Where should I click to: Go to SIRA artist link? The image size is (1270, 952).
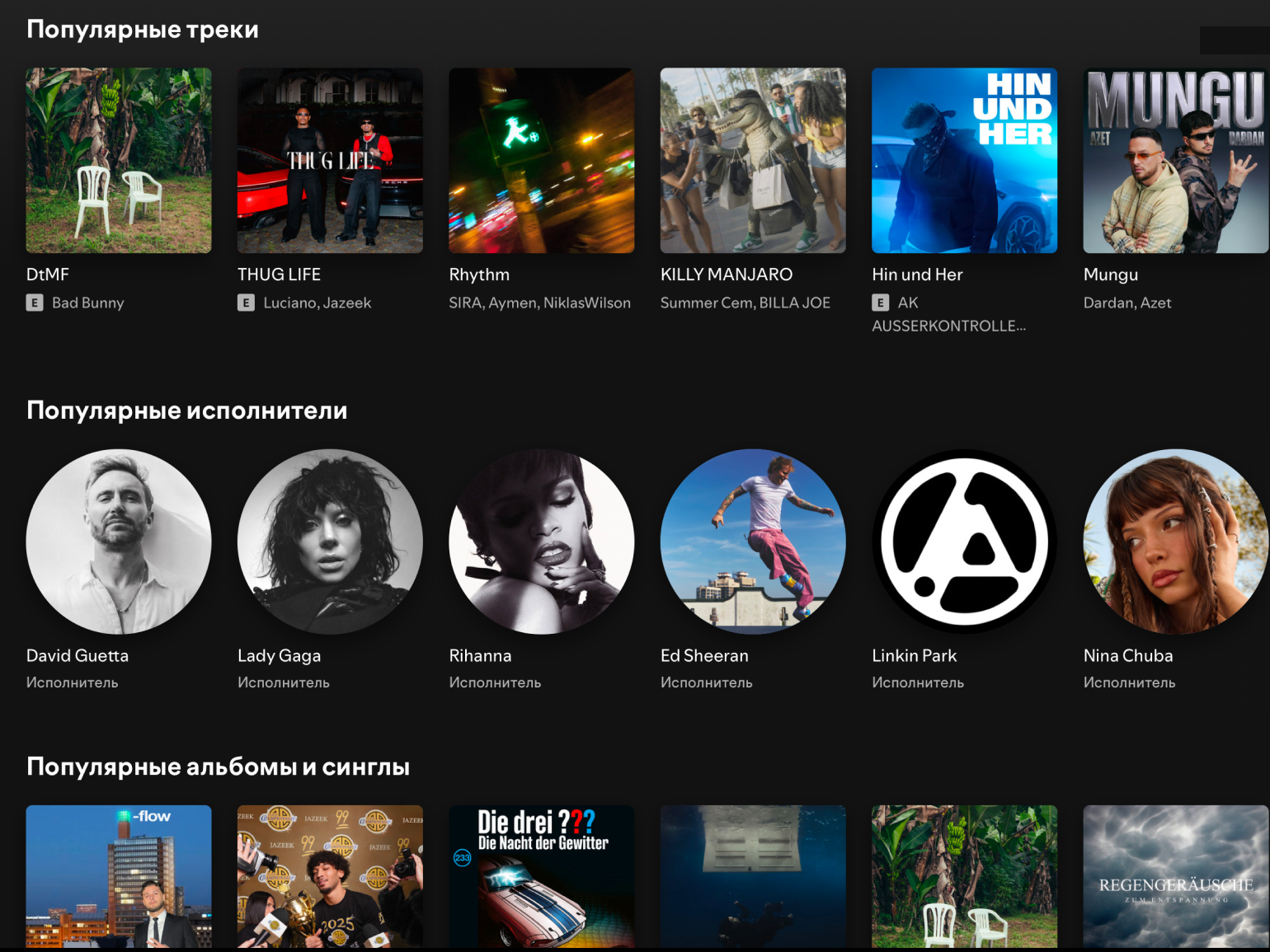pyautogui.click(x=465, y=302)
